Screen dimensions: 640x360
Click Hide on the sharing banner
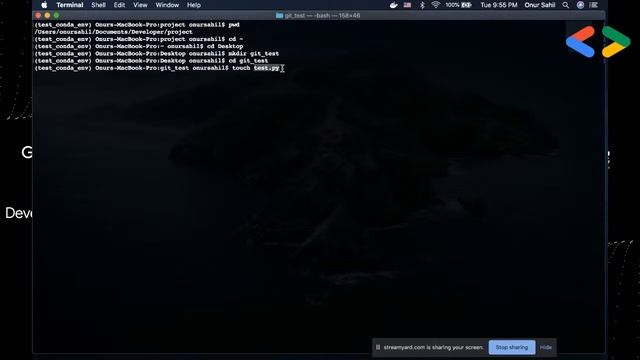point(546,347)
